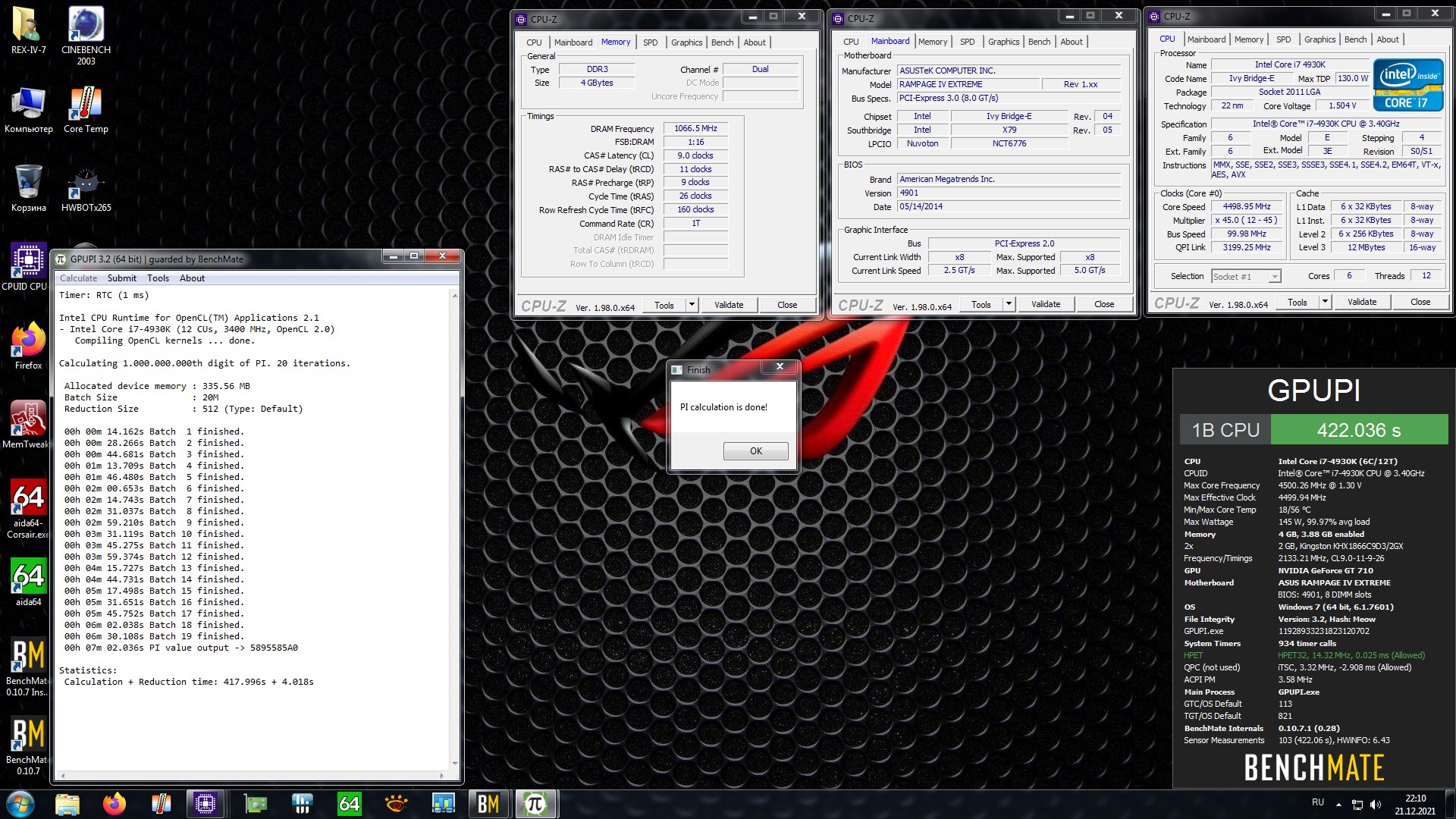Launch aida64 desktop shortcut
The height and width of the screenshot is (819, 1456).
coord(28,582)
